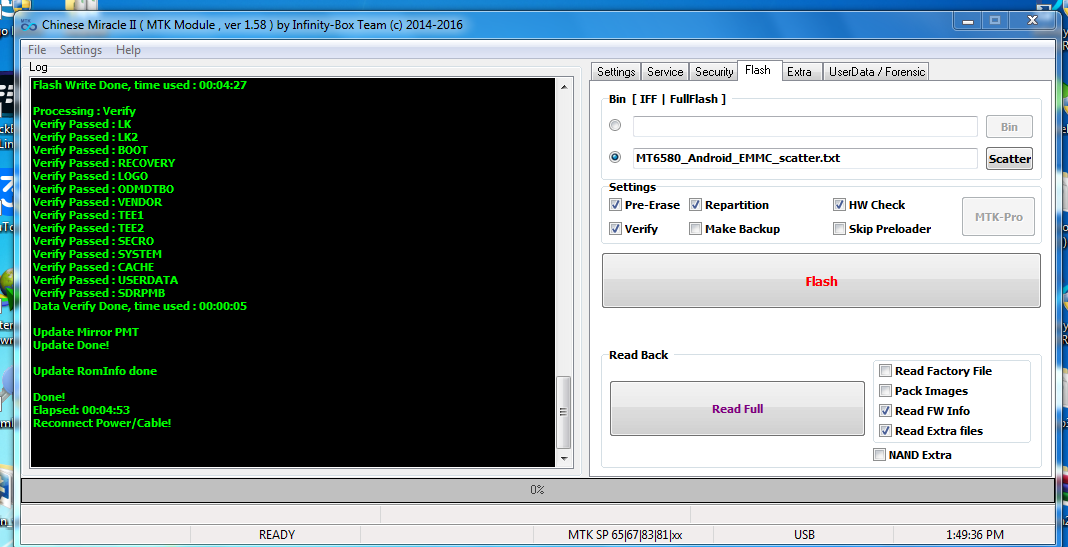Click the MTK SP 65|67|83|81|xx status entry
Screen dimensions: 1068x547
[x=625, y=535]
